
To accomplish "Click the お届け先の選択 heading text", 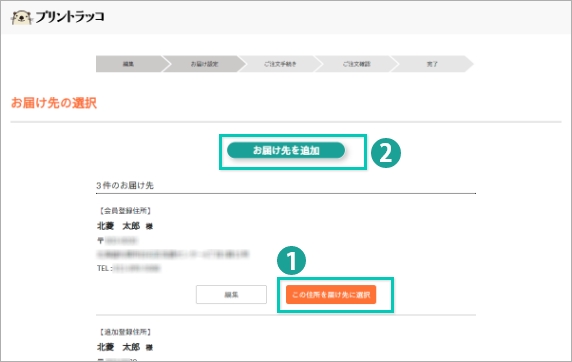I will (x=54, y=103).
